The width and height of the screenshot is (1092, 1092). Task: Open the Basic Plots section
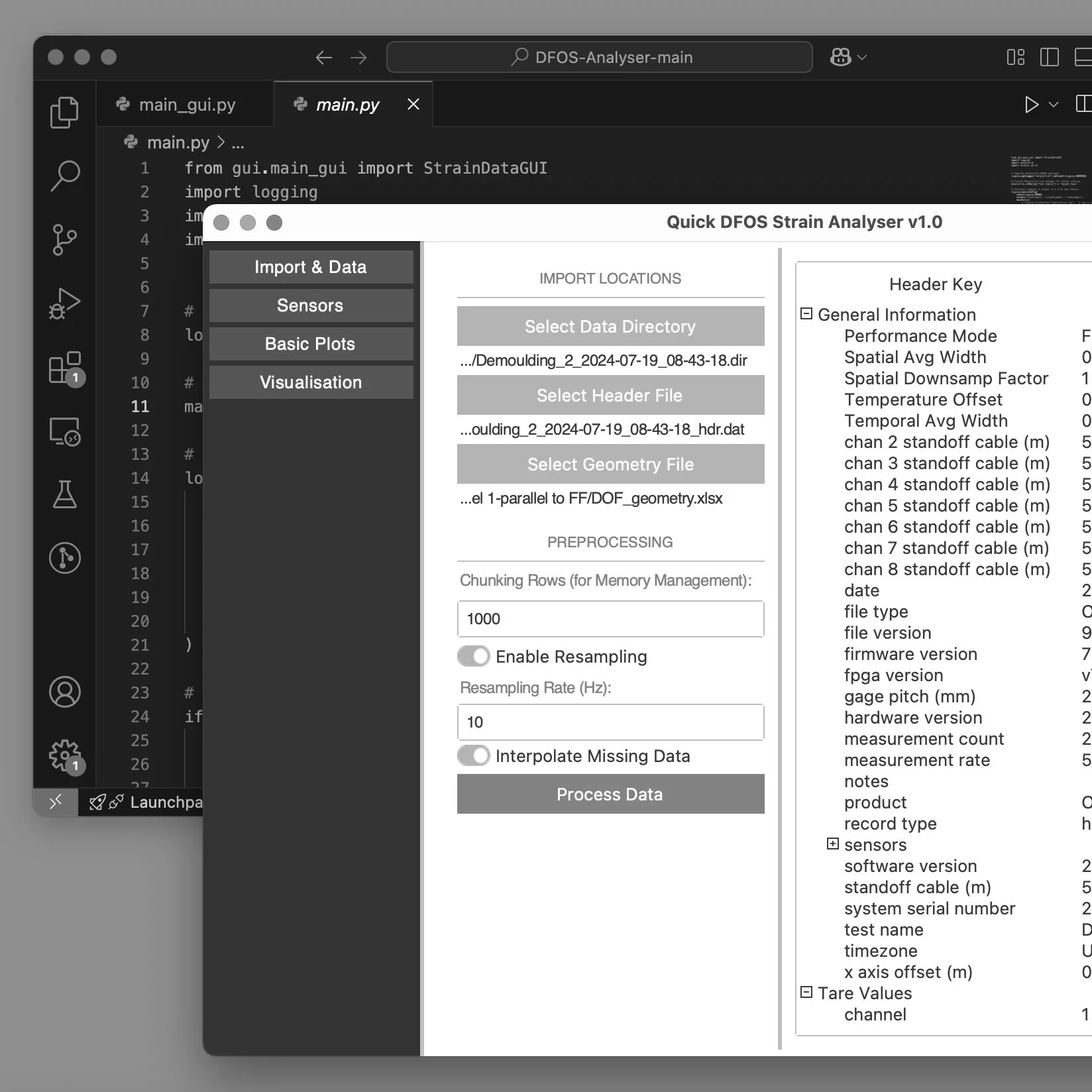point(311,344)
